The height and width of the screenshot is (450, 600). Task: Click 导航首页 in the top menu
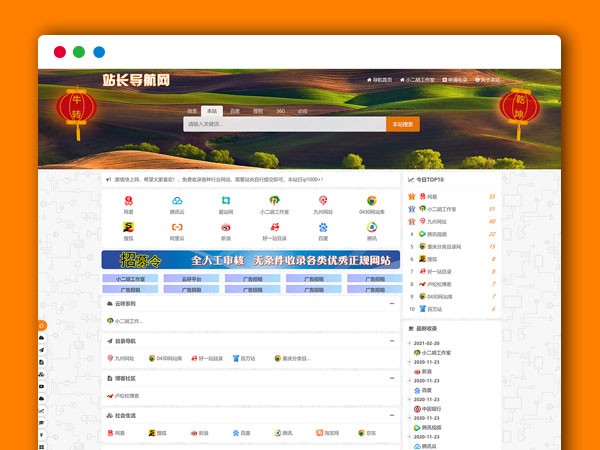(x=383, y=79)
